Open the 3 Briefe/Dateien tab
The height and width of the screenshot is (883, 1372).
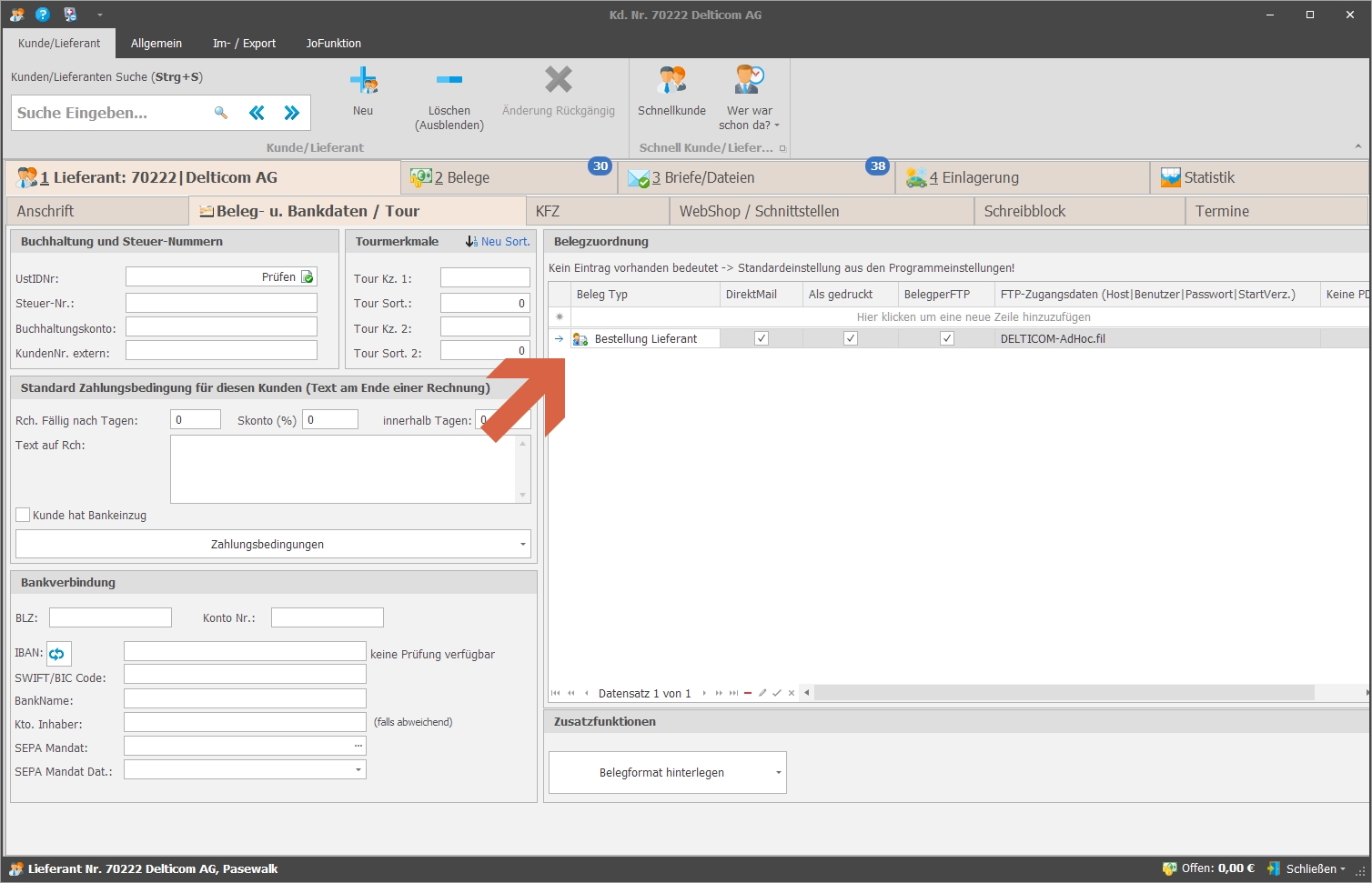(756, 177)
